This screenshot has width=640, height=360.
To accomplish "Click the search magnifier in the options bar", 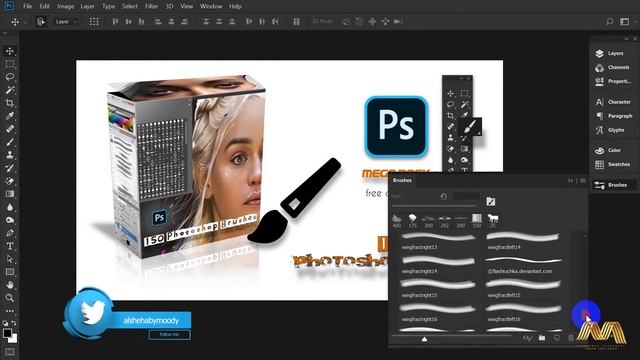I will coord(609,21).
